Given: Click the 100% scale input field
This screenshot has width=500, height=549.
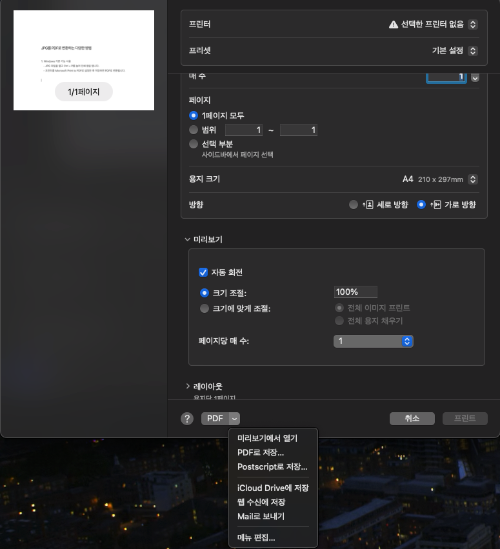Looking at the screenshot, I should 355,292.
